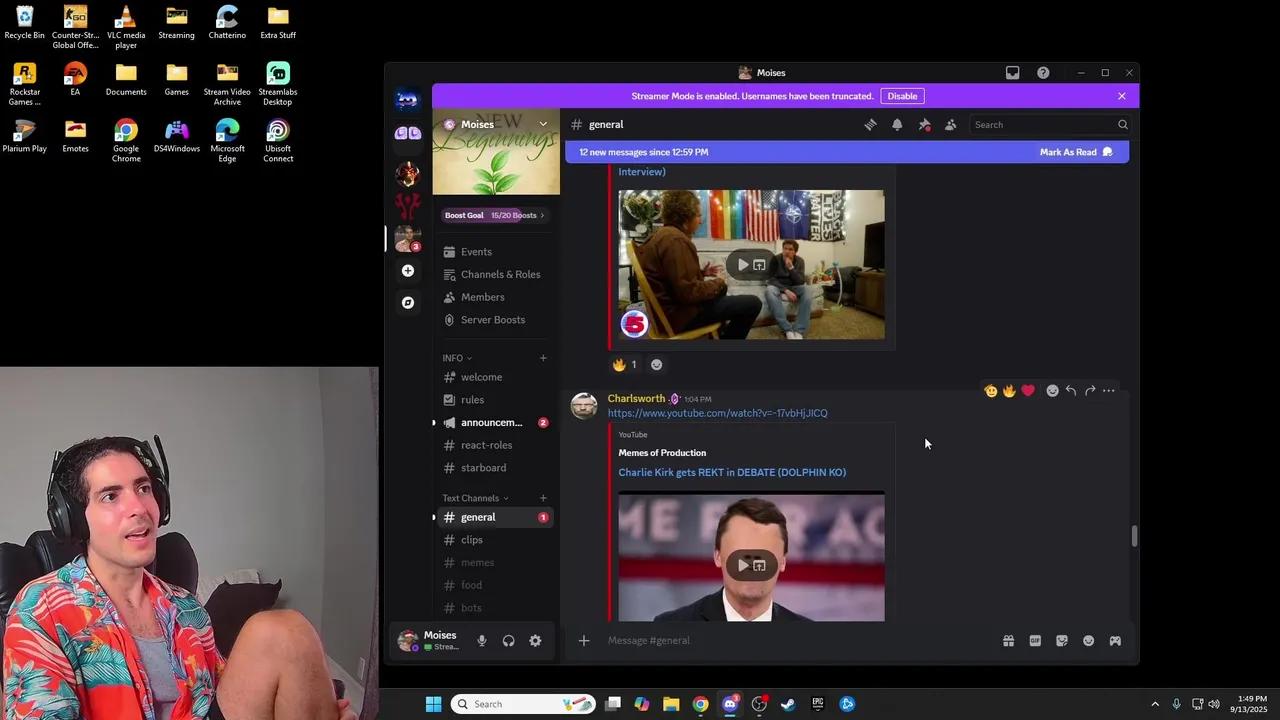The width and height of the screenshot is (1280, 720).
Task: Open Charlie Kirk gets REKT video title link
Action: (x=732, y=473)
